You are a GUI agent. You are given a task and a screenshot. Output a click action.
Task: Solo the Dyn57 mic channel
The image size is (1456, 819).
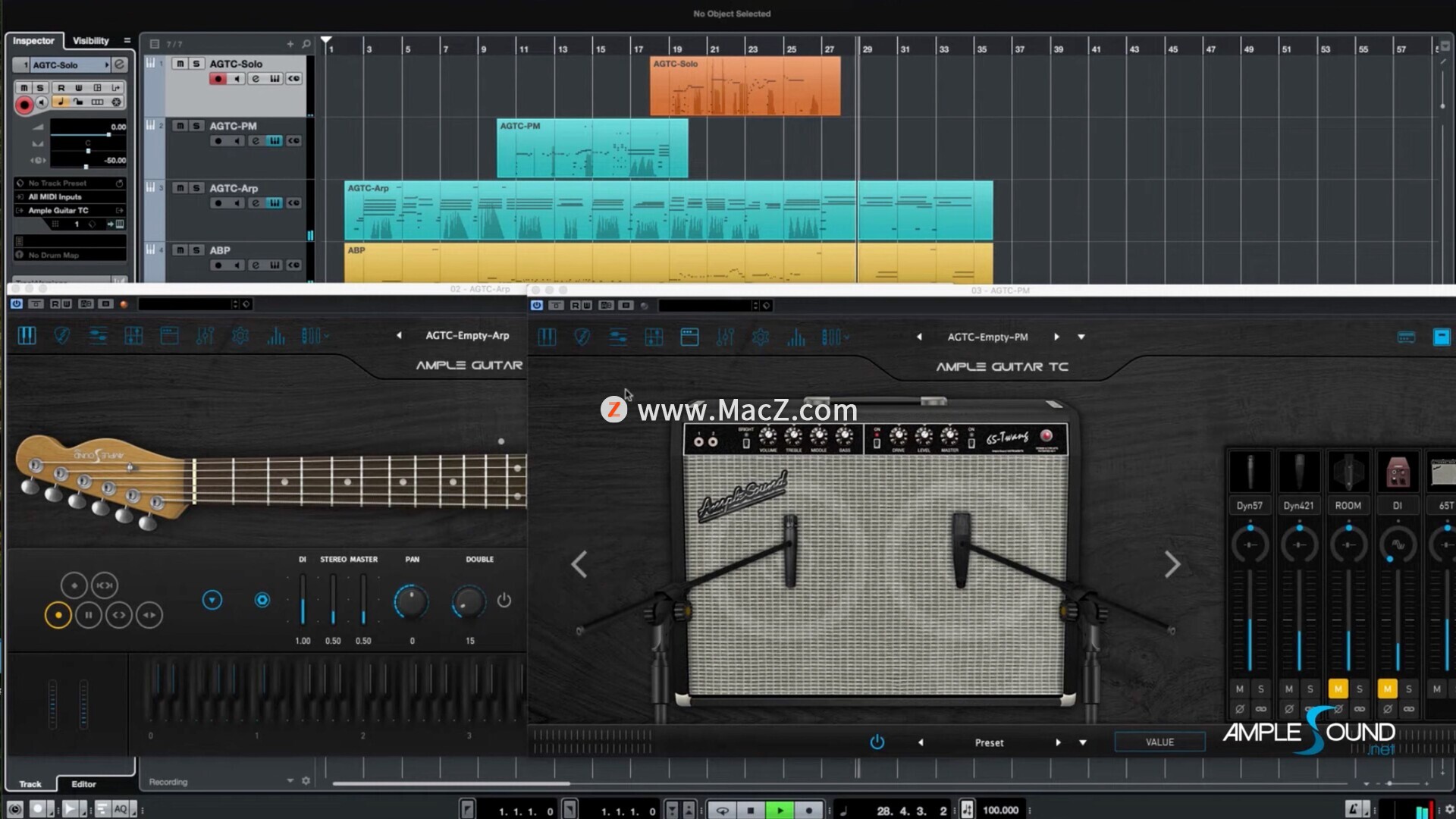coord(1261,689)
